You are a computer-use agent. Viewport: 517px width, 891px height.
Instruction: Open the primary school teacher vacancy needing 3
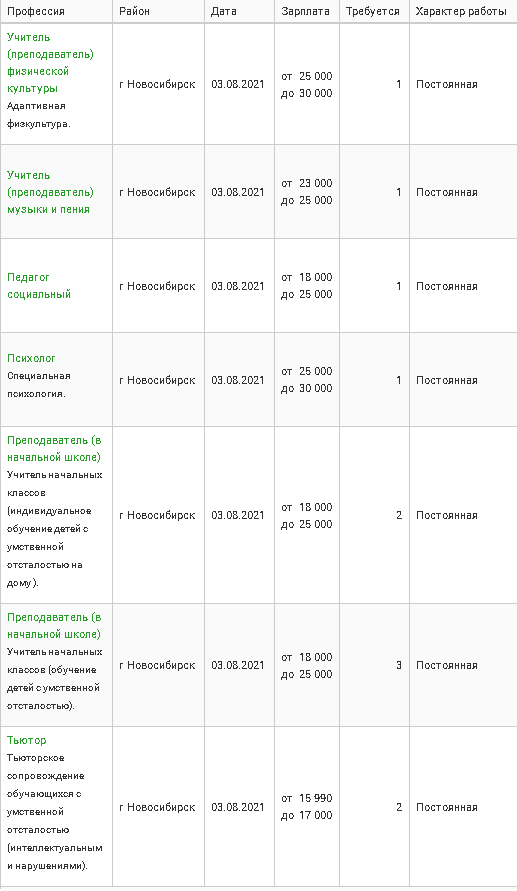pyautogui.click(x=55, y=625)
